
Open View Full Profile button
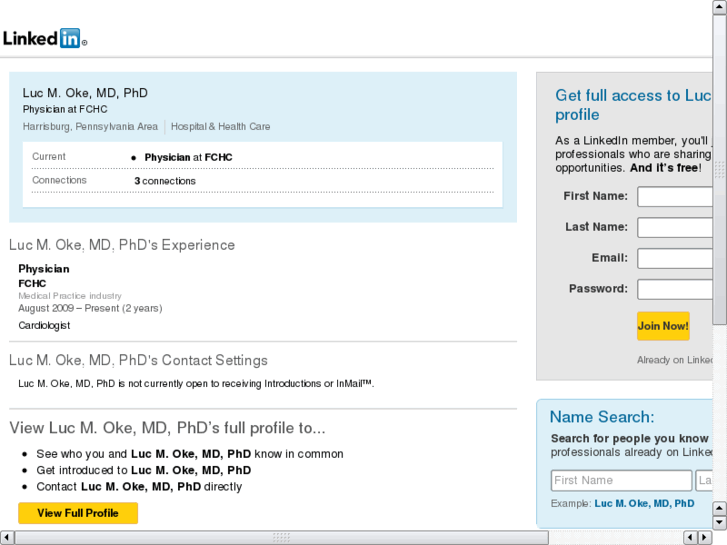click(78, 513)
